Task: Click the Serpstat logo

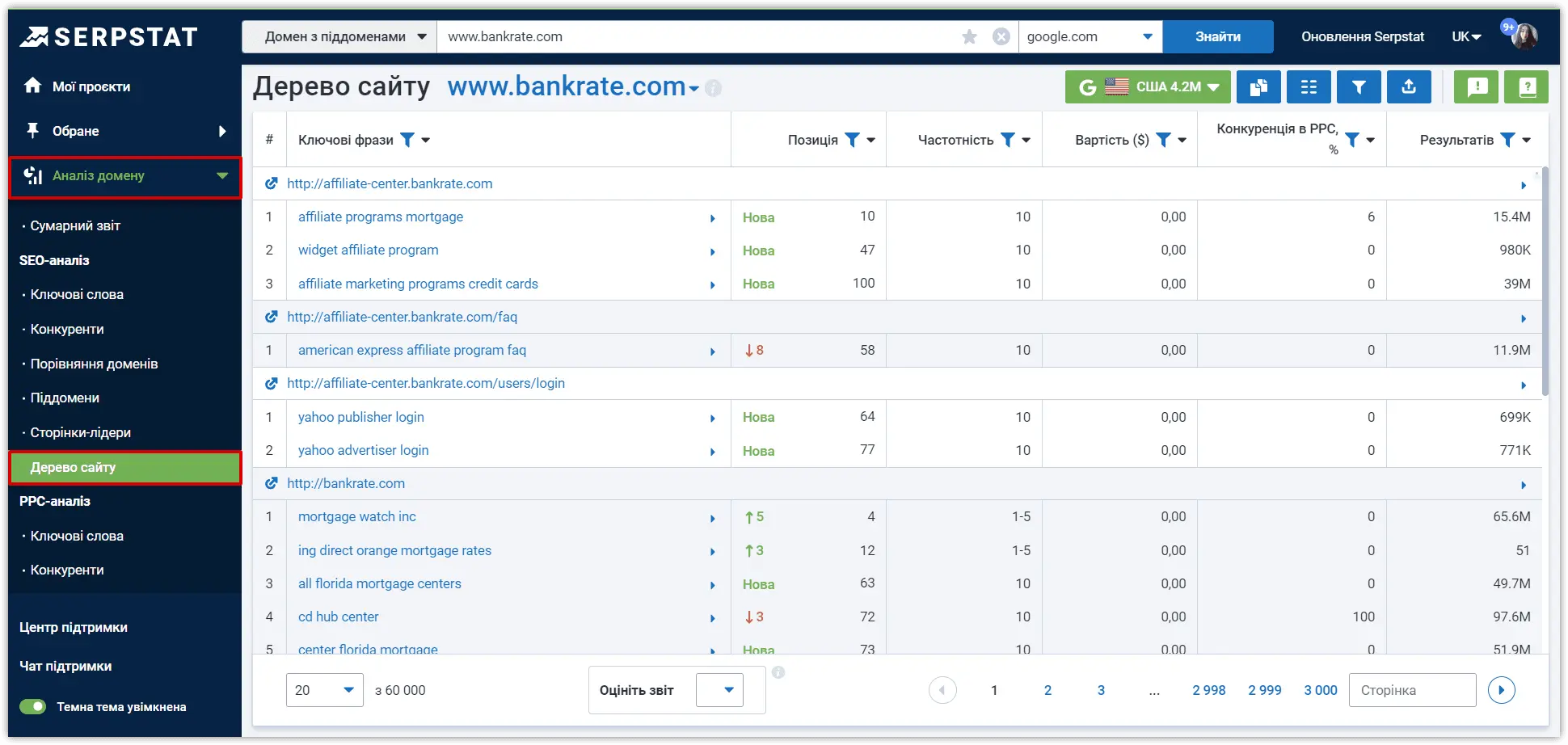Action: click(x=108, y=37)
